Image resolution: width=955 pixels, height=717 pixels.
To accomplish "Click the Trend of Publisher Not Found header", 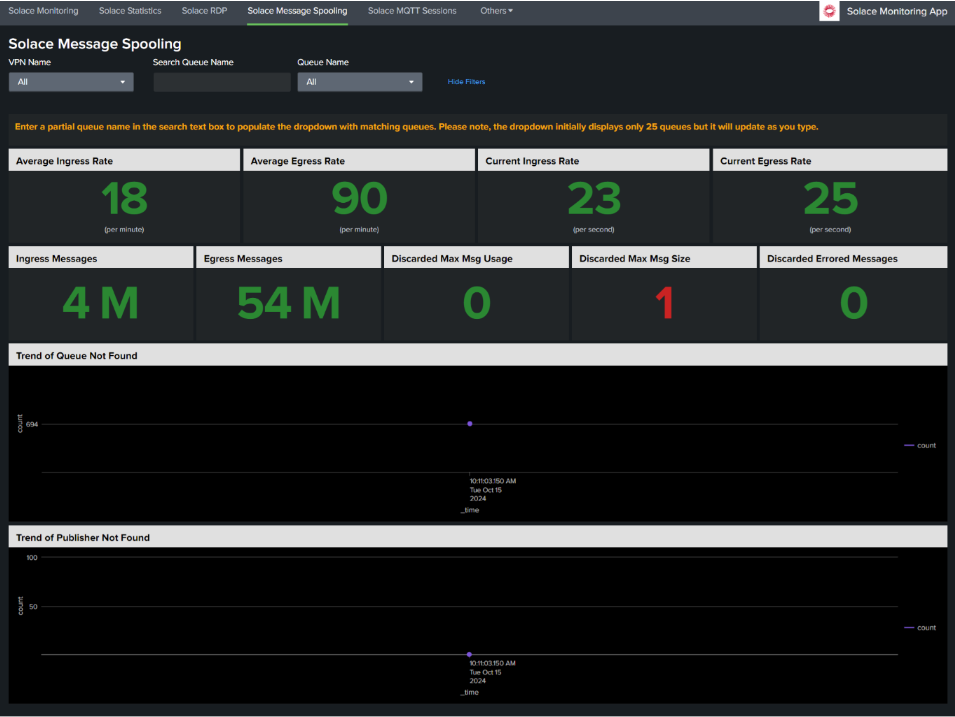I will click(83, 537).
